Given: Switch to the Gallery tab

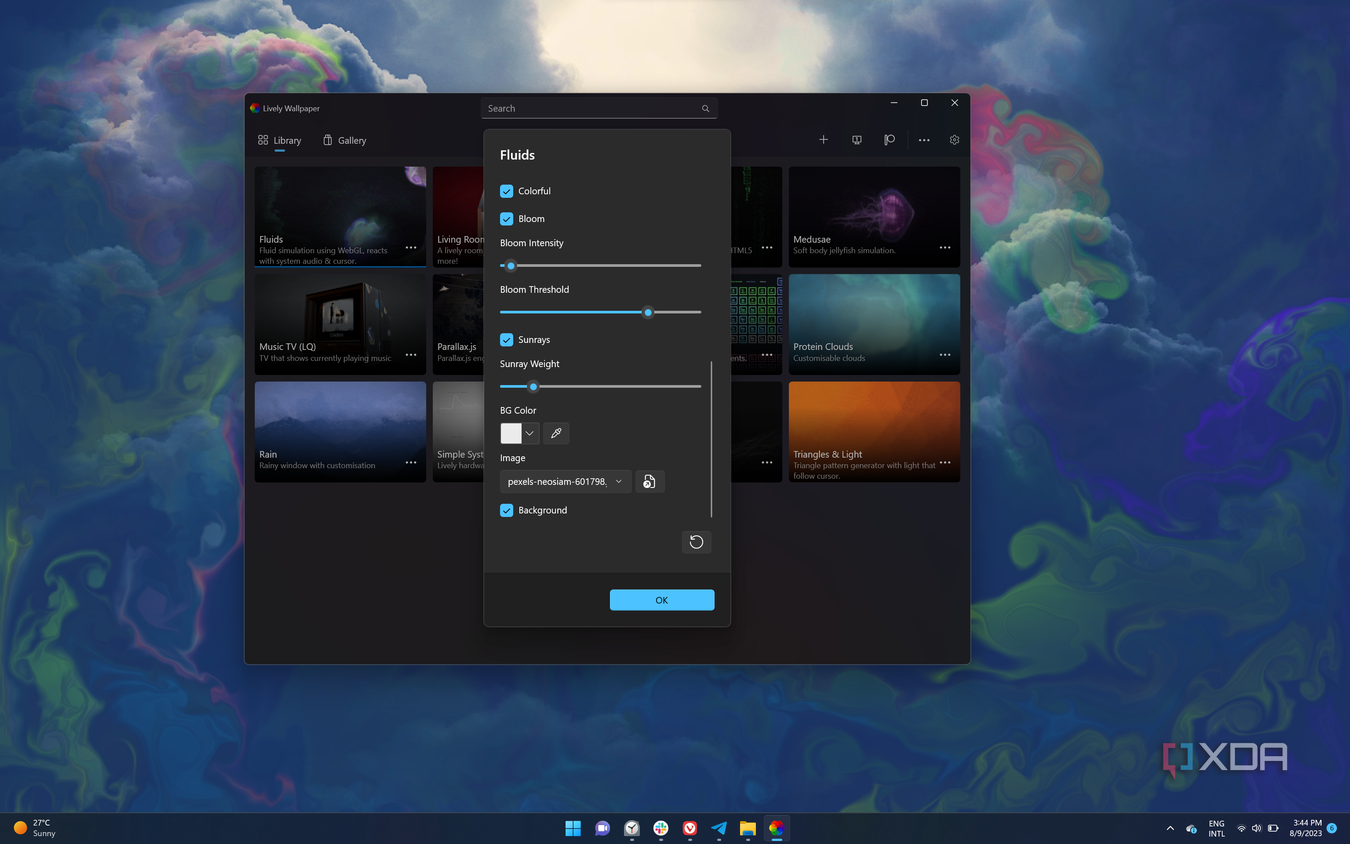Looking at the screenshot, I should [344, 140].
